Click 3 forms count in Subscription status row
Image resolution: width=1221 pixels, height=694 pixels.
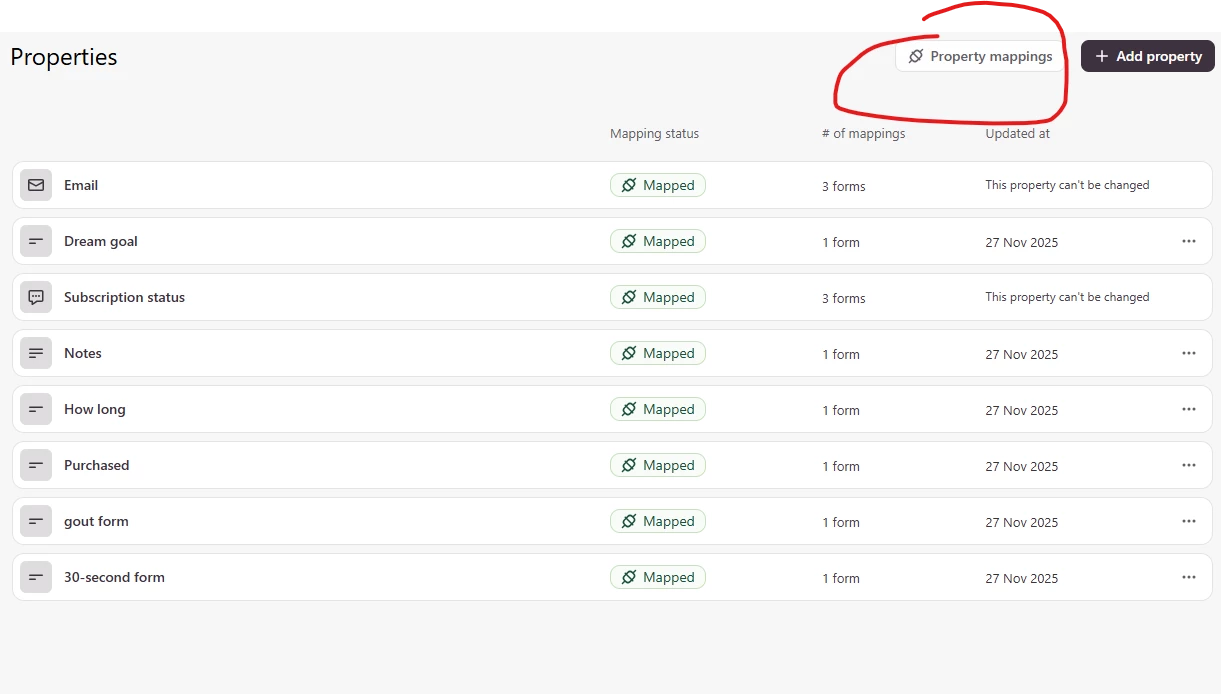(843, 298)
